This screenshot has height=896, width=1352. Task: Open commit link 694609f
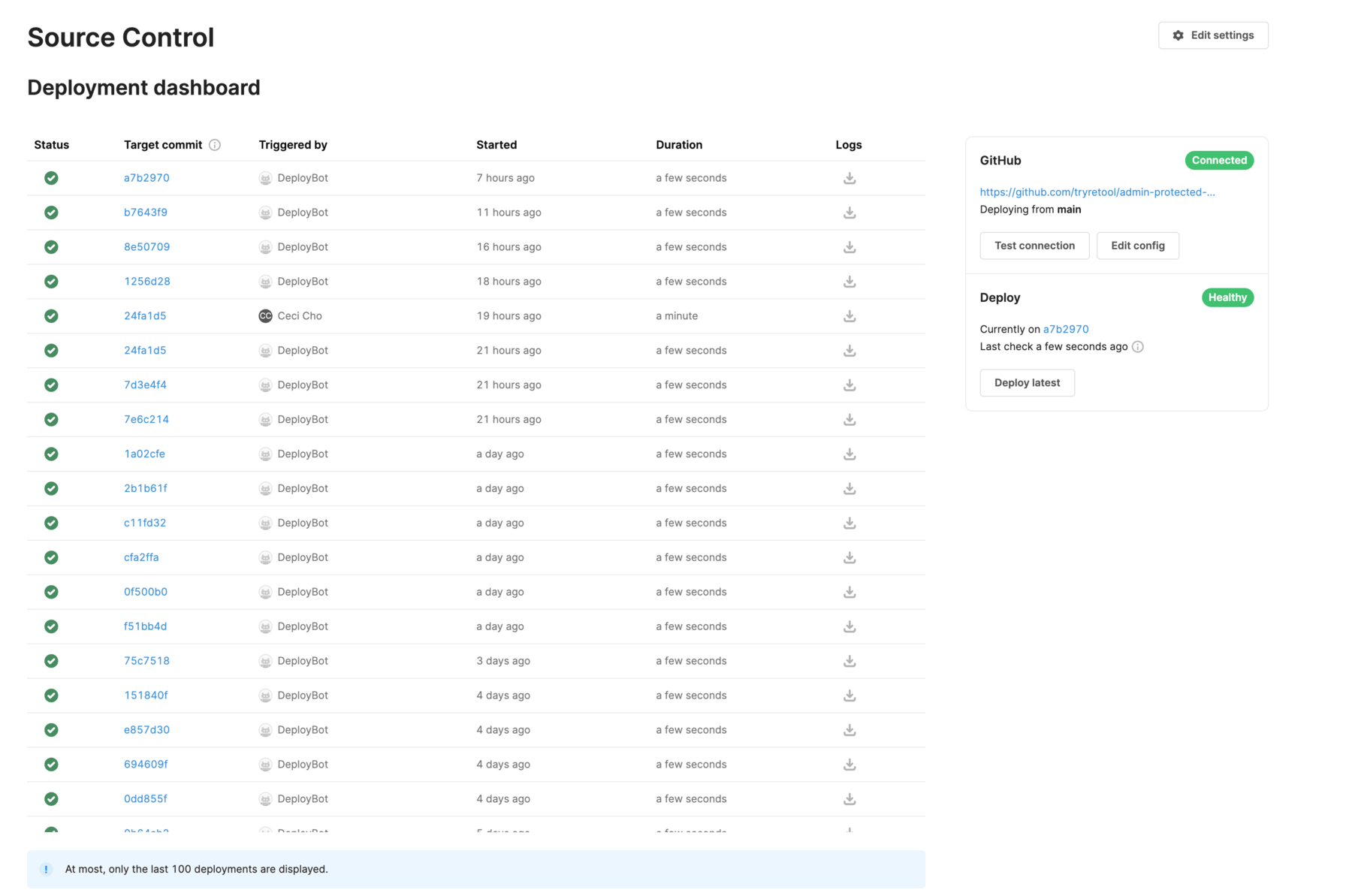(x=146, y=765)
